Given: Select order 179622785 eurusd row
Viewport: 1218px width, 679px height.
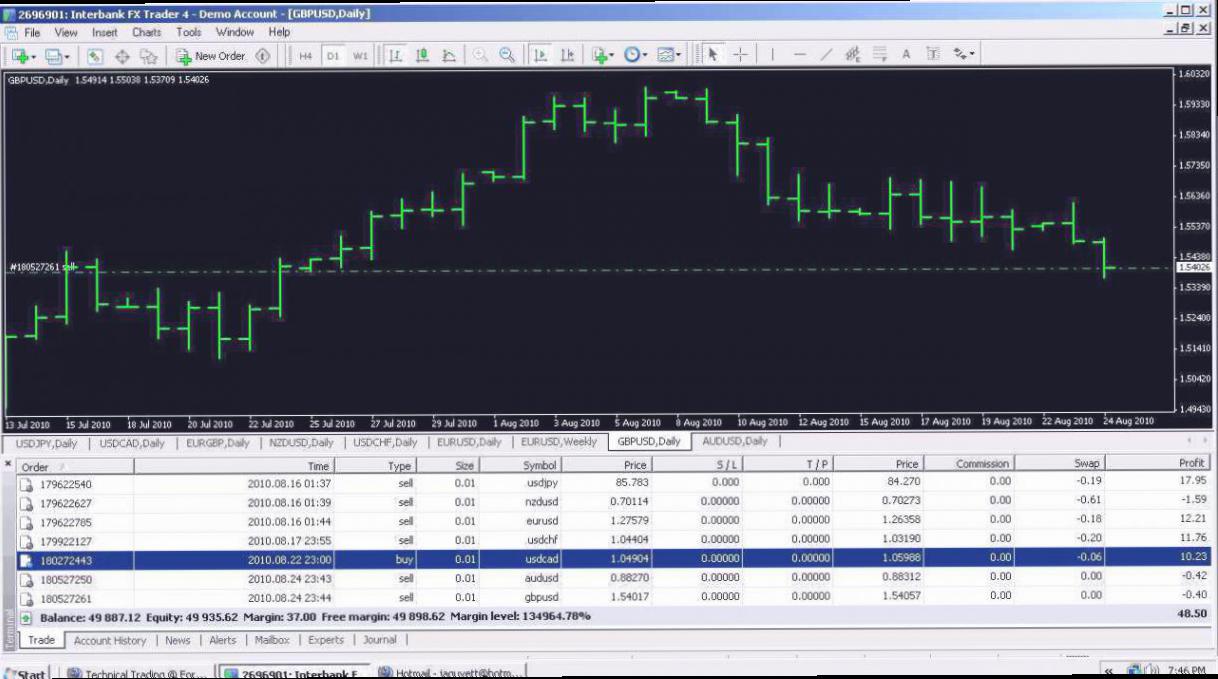Looking at the screenshot, I should pos(614,521).
